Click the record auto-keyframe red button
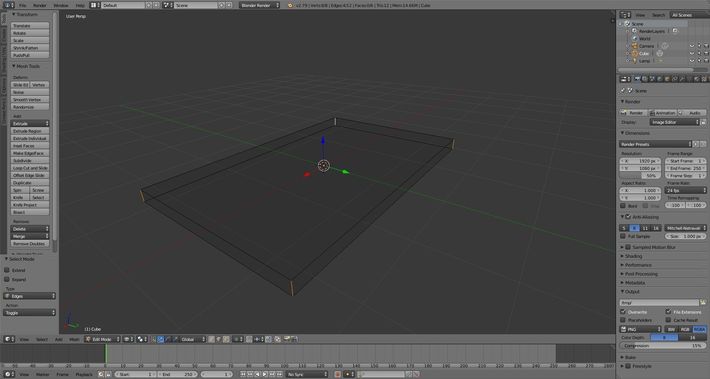710x379 pixels. click(x=337, y=374)
